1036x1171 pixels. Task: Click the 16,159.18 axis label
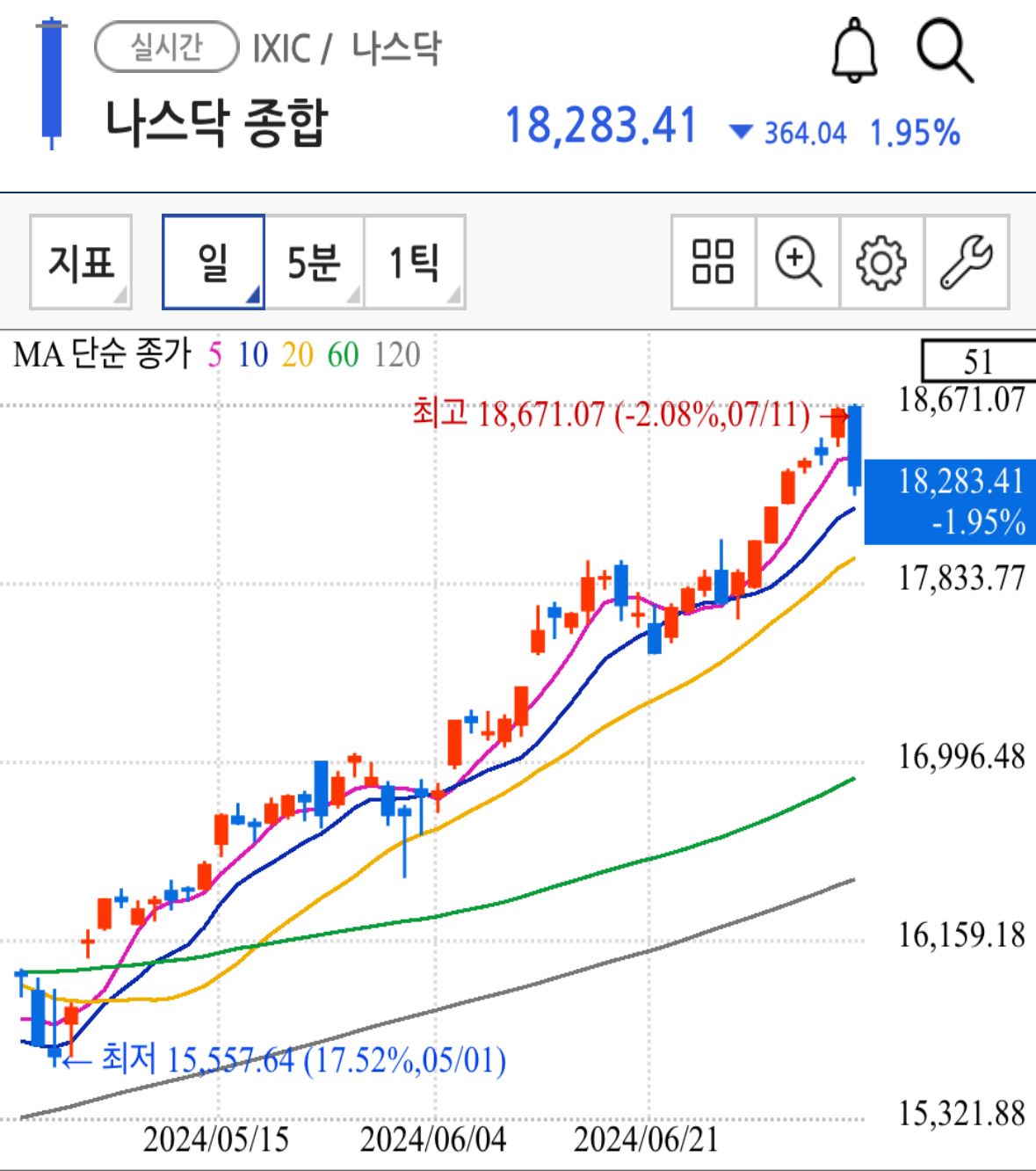click(x=961, y=935)
